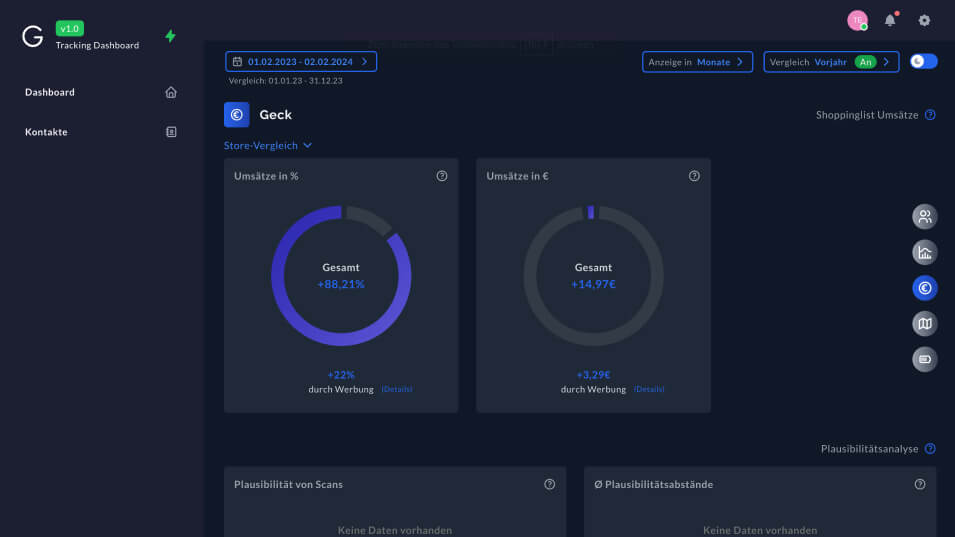
Task: Select the active Euro icon in right rail
Action: pyautogui.click(x=925, y=288)
